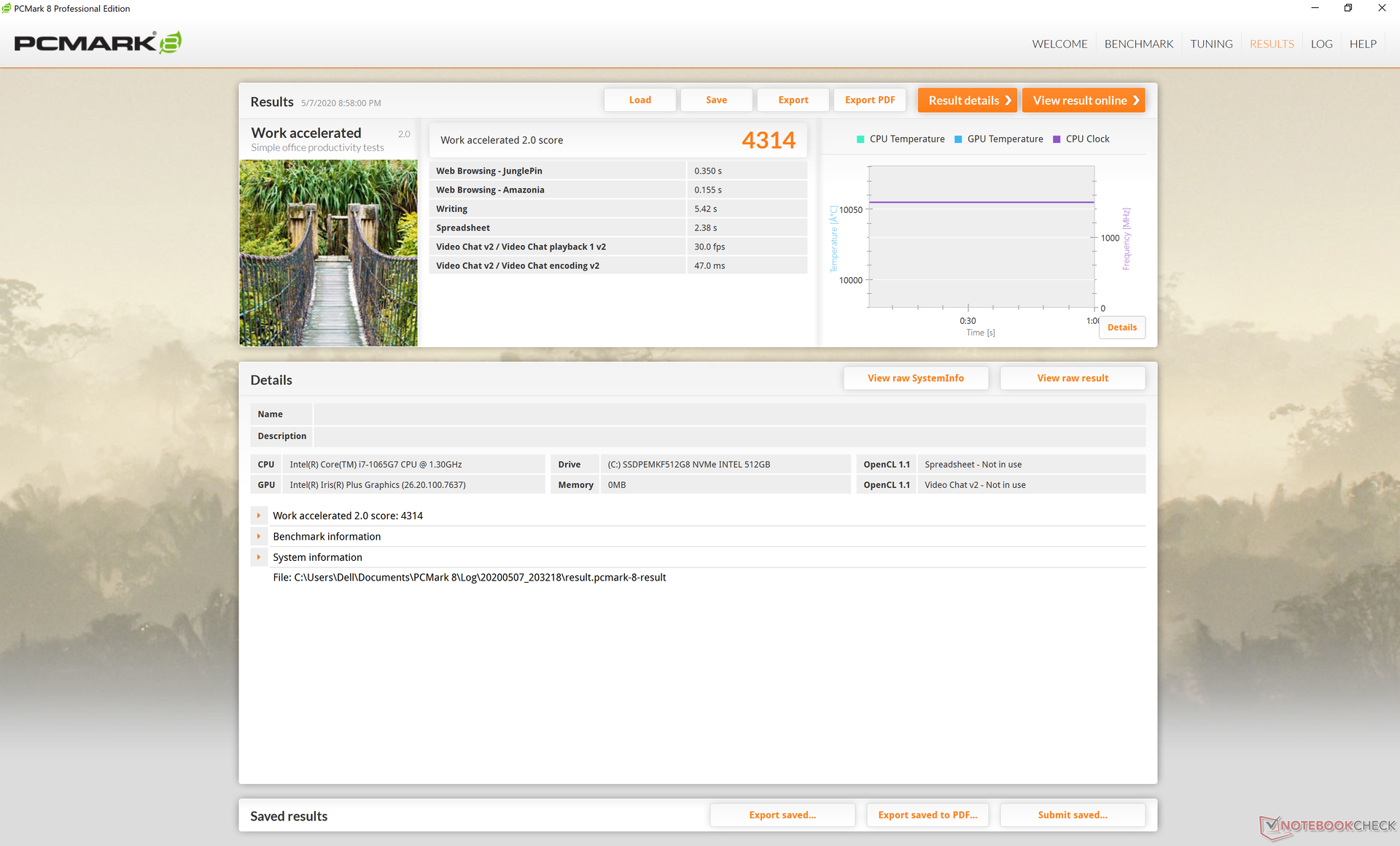
Task: Expand System information section
Action: [x=259, y=557]
